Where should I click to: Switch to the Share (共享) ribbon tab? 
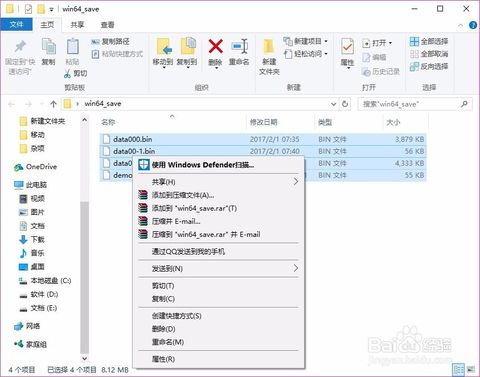pos(77,25)
